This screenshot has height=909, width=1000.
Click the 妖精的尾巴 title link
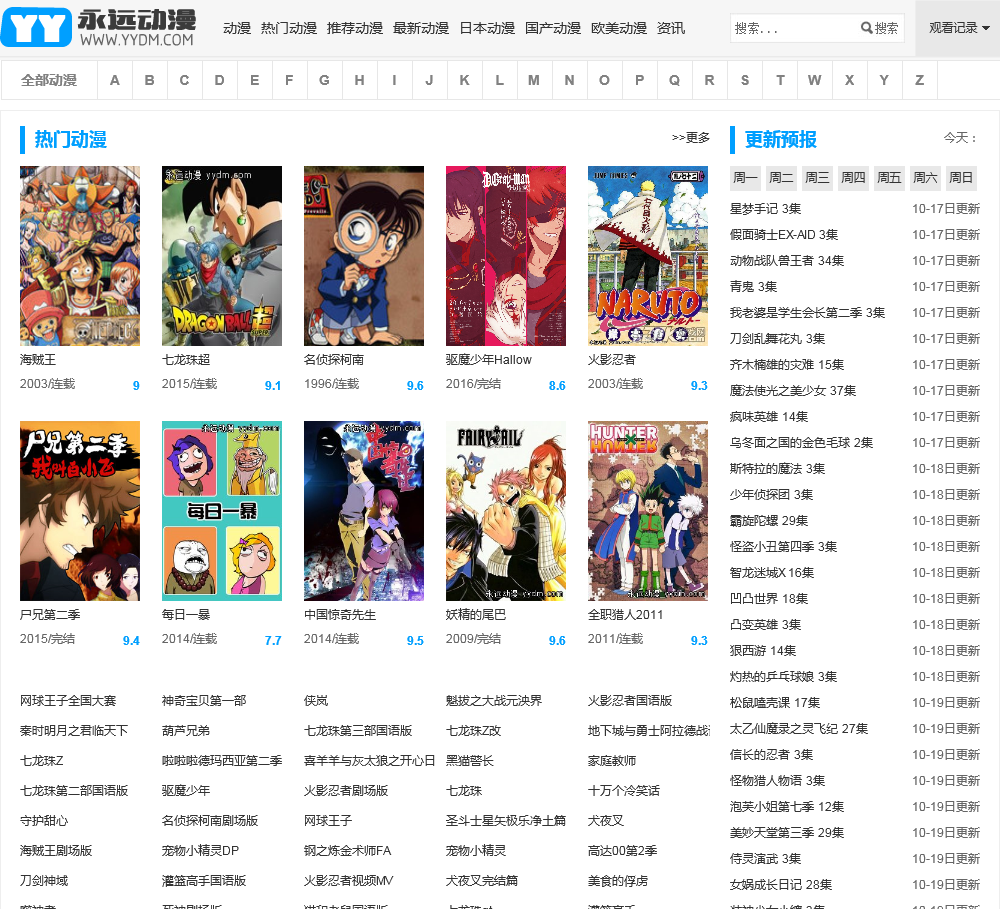[x=476, y=615]
